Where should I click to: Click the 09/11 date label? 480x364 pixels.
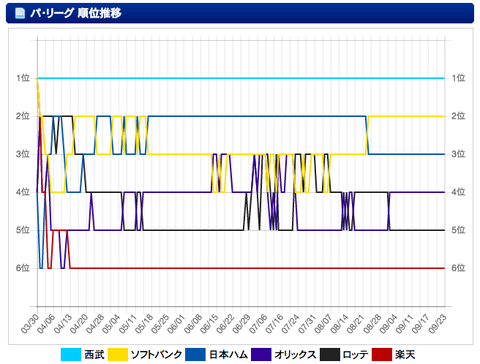[406, 323]
